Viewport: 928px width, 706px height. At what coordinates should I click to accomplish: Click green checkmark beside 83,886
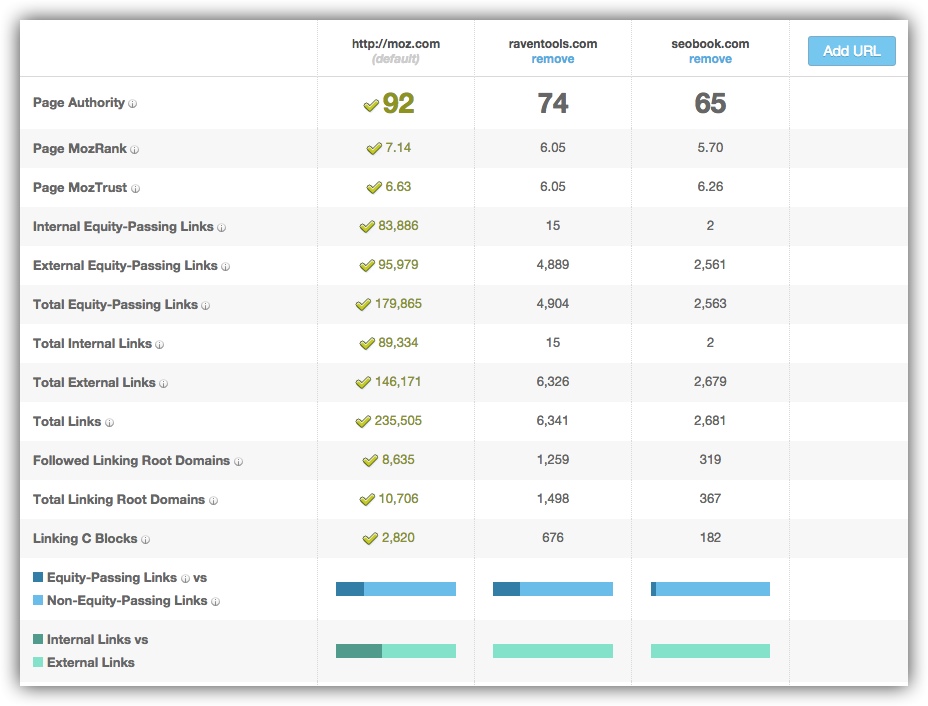coord(367,227)
